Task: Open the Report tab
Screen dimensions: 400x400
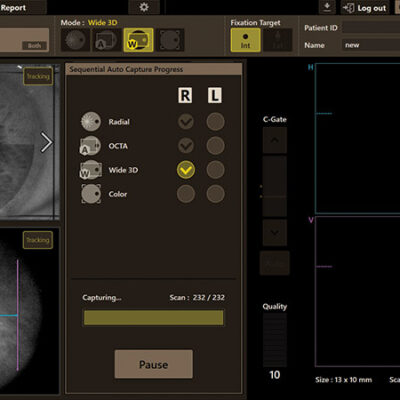Action: 13,7
